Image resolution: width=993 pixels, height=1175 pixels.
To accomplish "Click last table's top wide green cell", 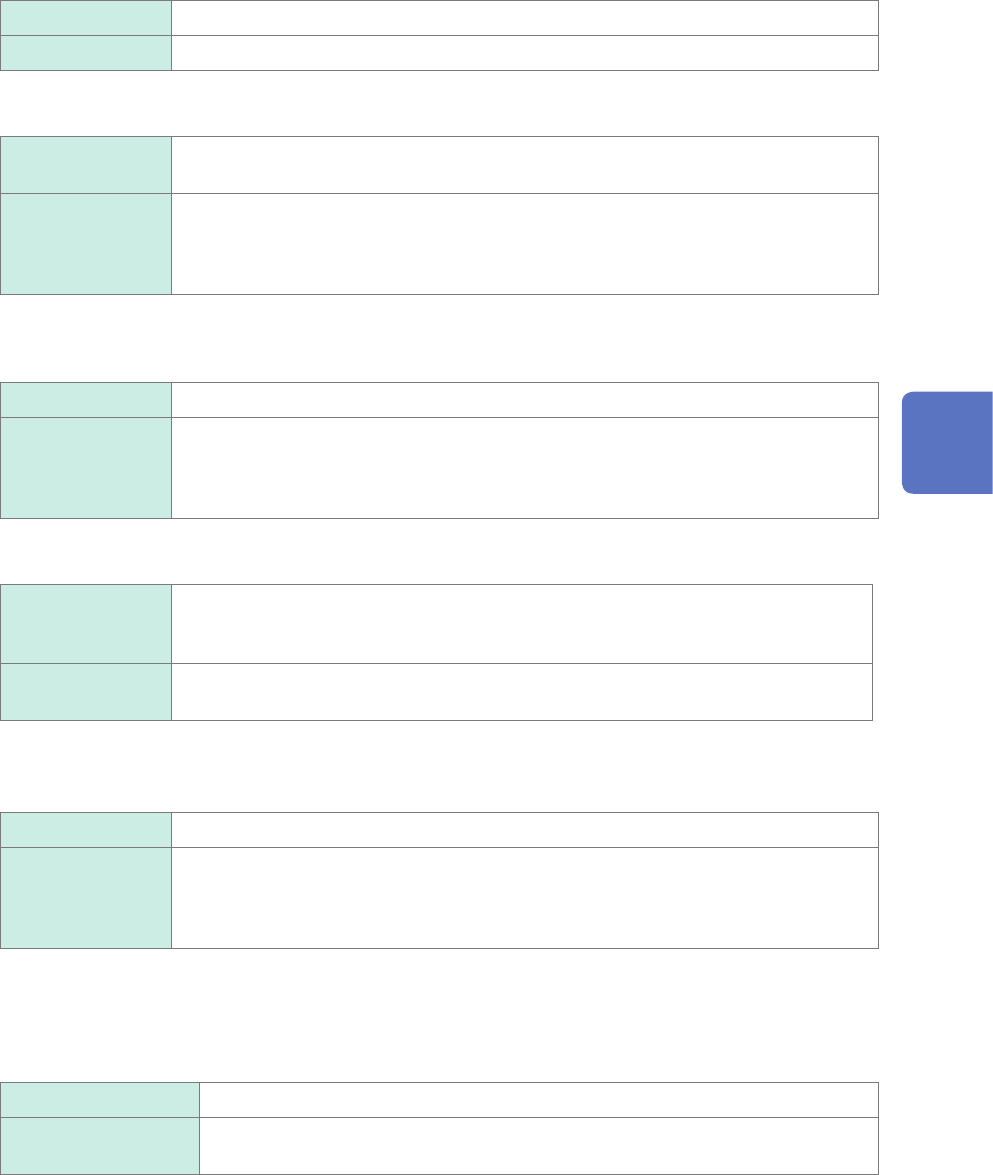I will click(100, 1100).
